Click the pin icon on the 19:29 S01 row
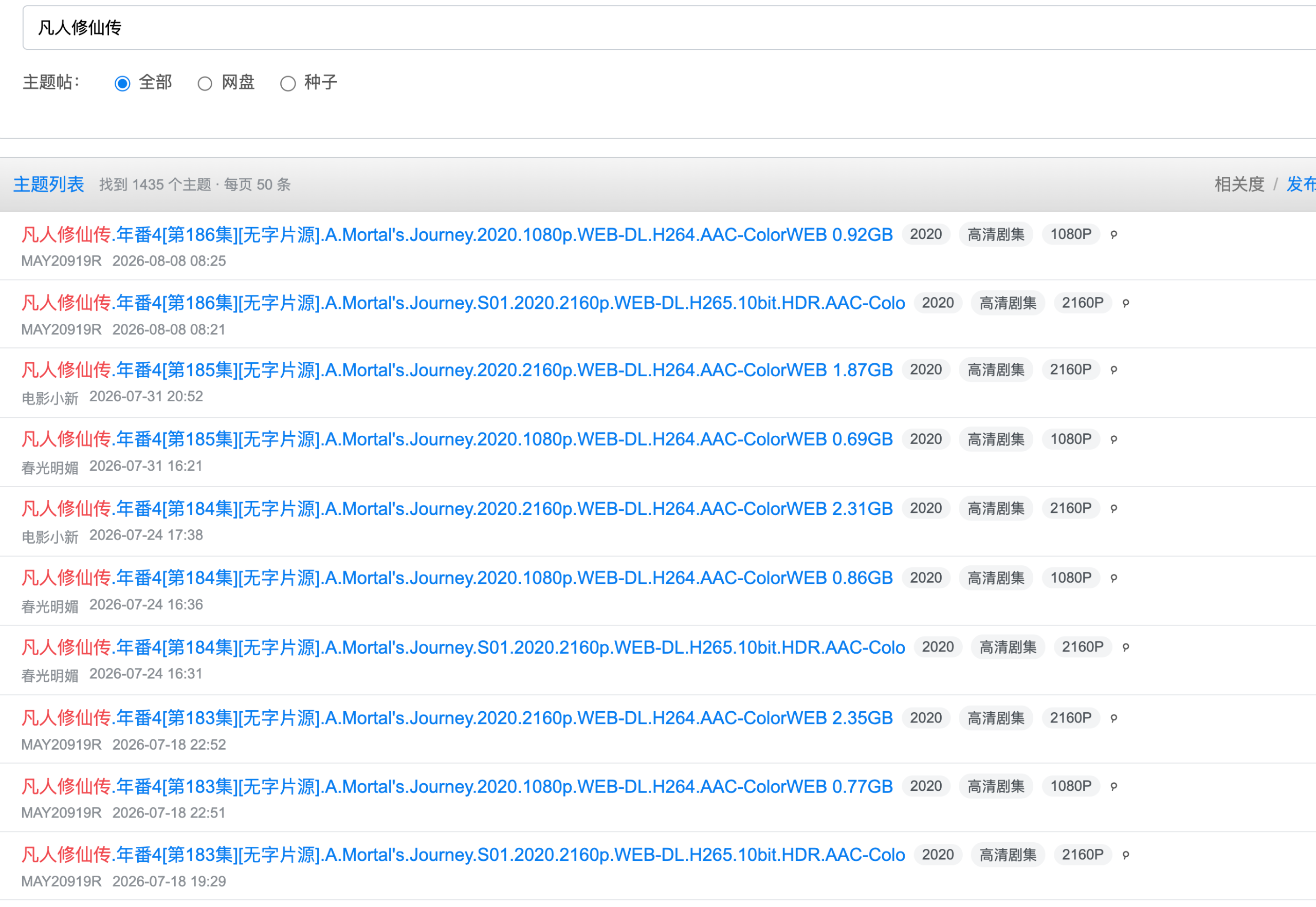 tap(1126, 855)
